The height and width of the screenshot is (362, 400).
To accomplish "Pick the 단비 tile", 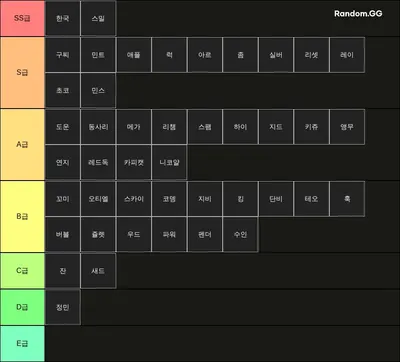I will (x=276, y=199).
